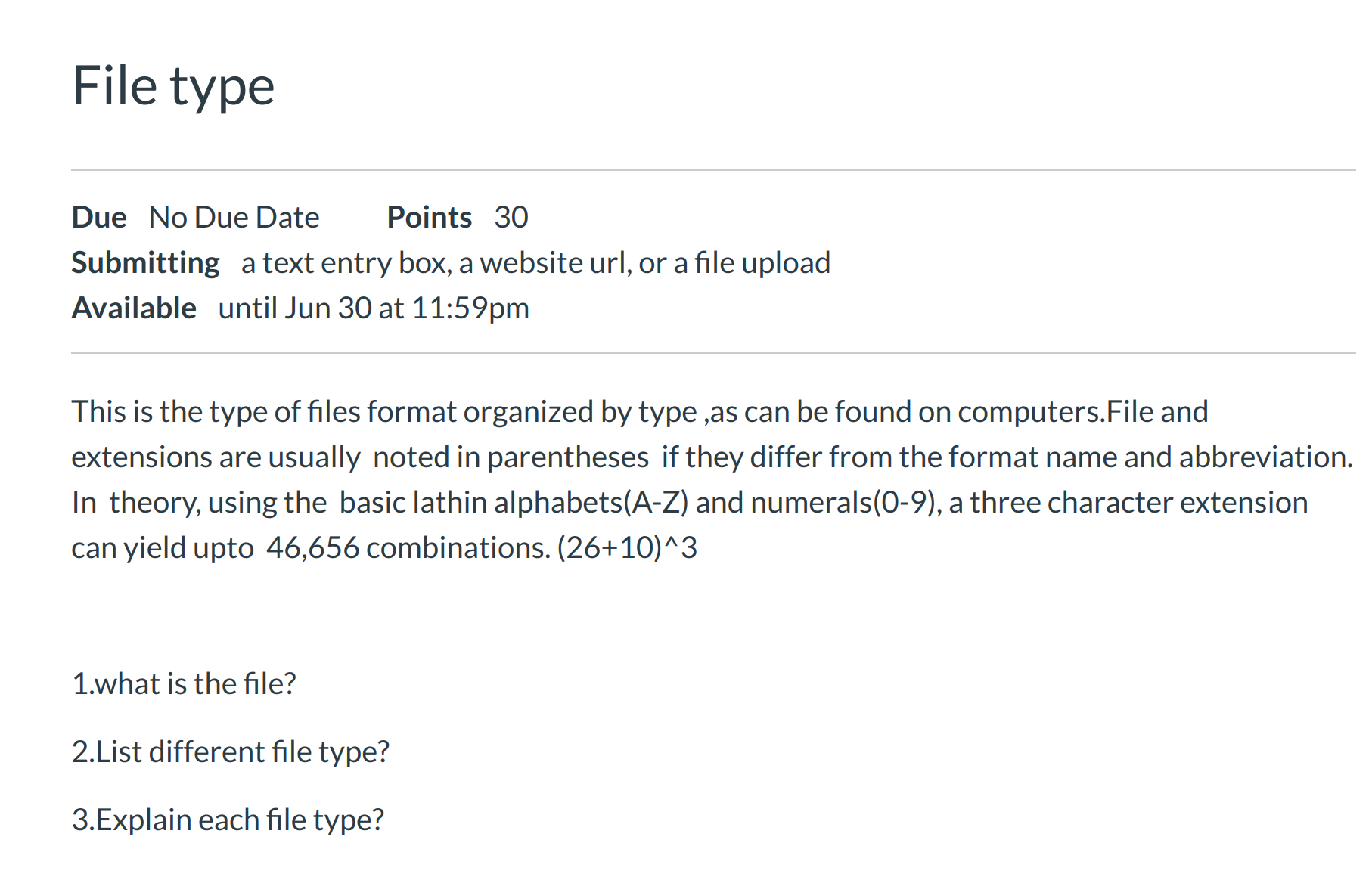Click question 3 "Explain each file type?"

228,820
